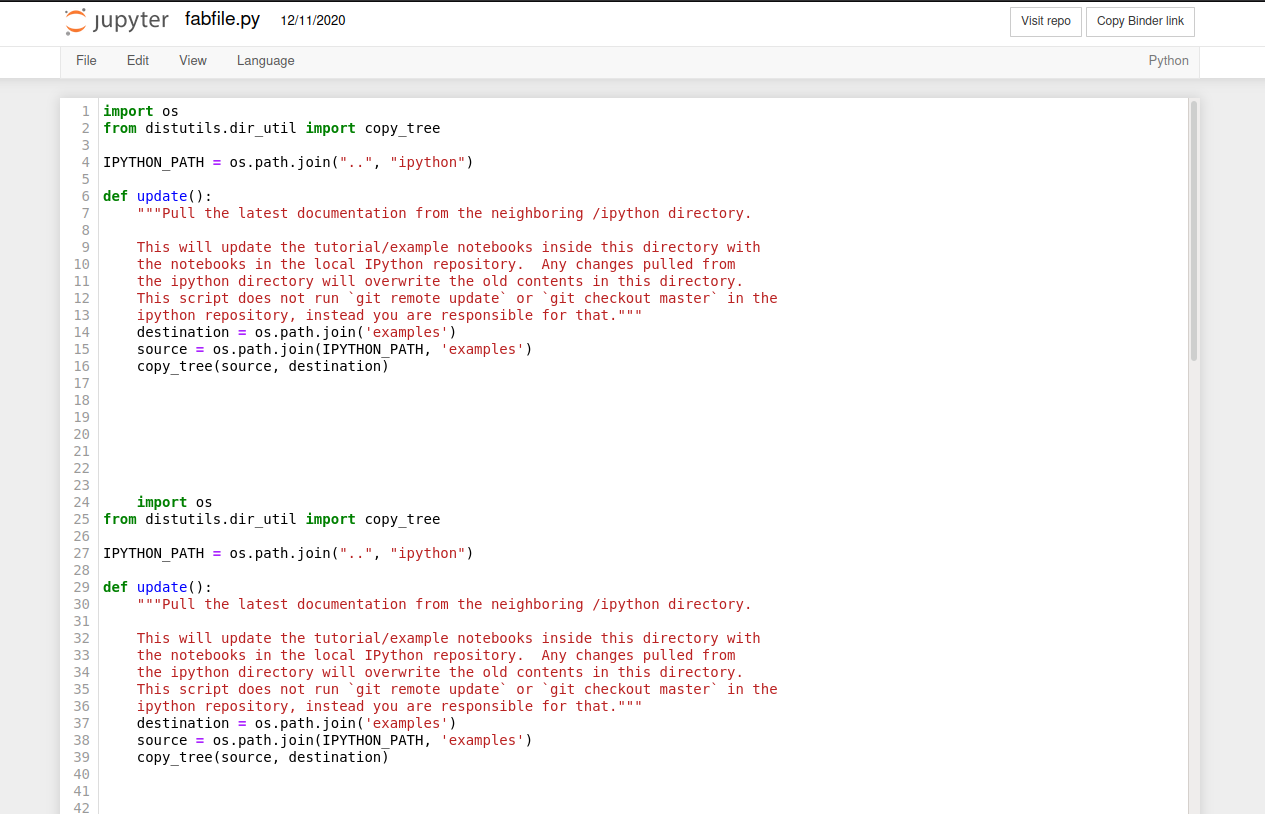Viewport: 1265px width, 814px height.
Task: Click the Visit repo button
Action: coord(1045,21)
